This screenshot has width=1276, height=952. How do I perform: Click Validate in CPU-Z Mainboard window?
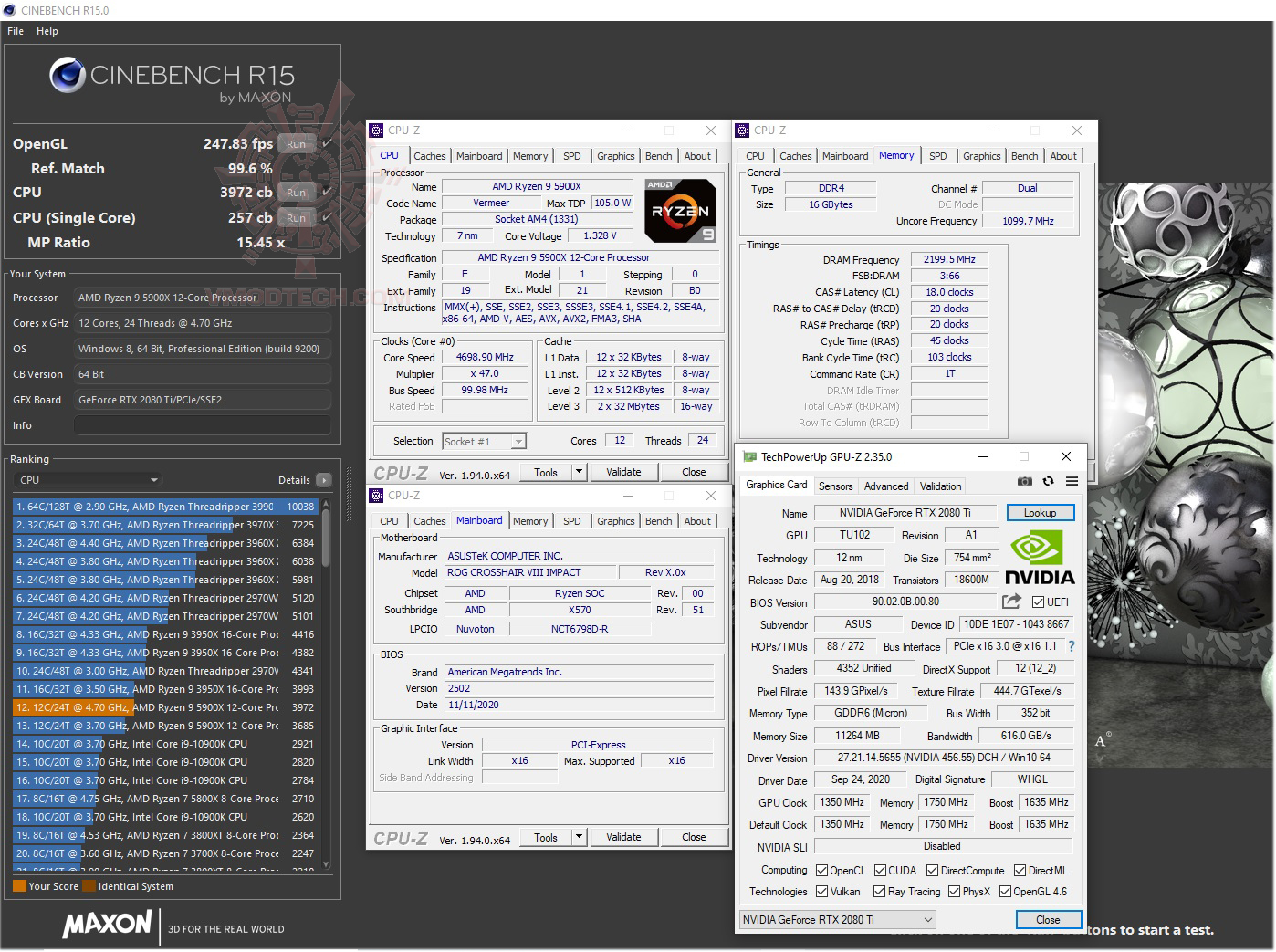pyautogui.click(x=623, y=837)
